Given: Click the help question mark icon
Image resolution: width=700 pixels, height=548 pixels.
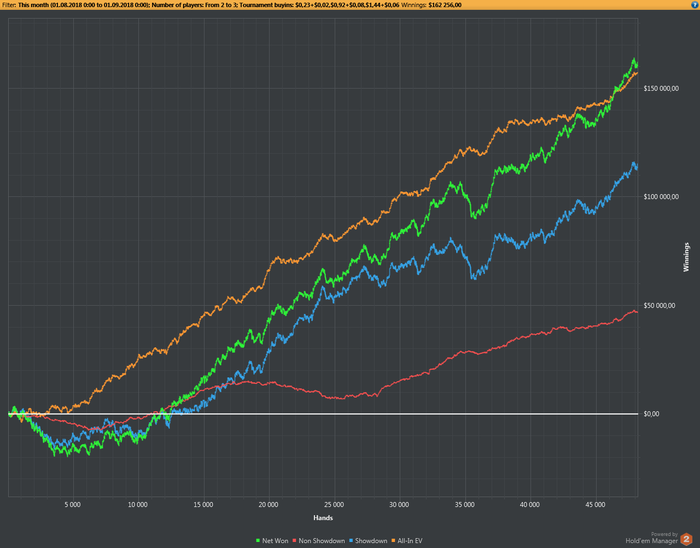Looking at the screenshot, I should [x=696, y=5].
